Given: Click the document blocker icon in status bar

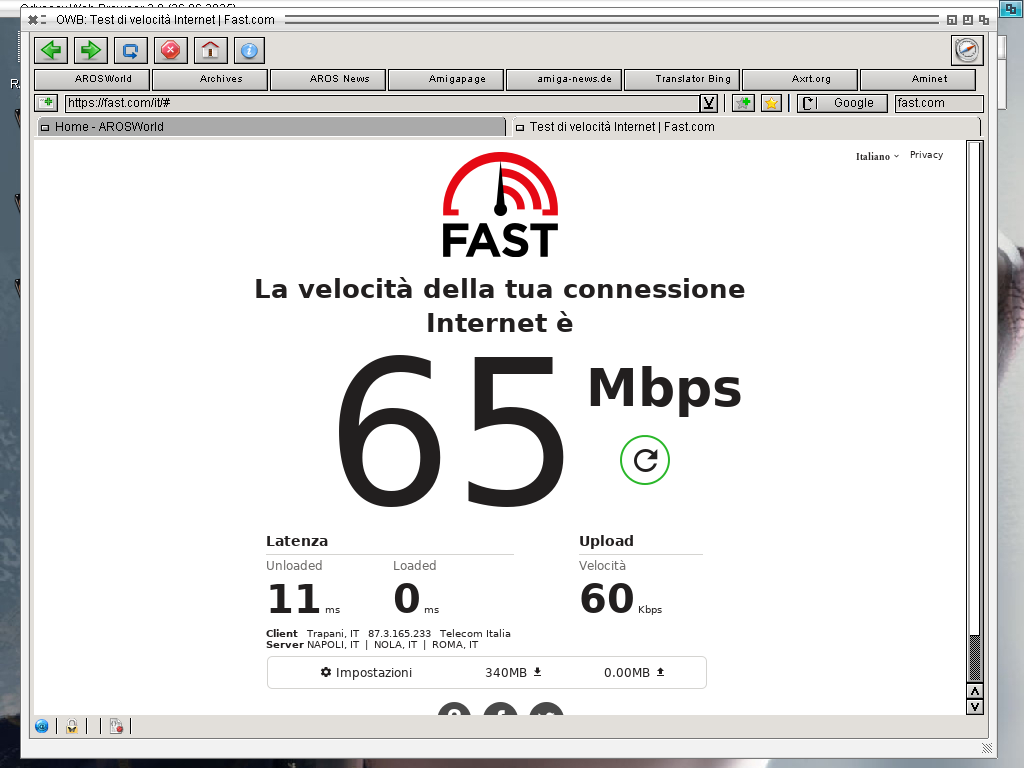Looking at the screenshot, I should pyautogui.click(x=116, y=726).
